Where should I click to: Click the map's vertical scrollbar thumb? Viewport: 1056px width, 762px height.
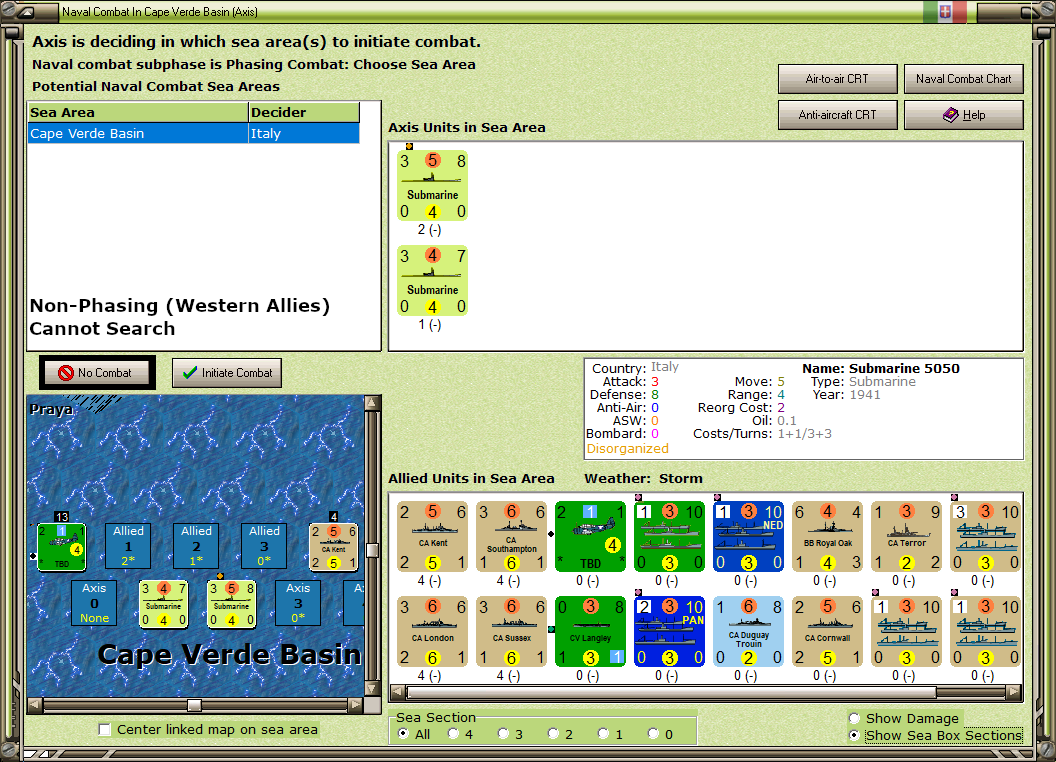point(372,550)
